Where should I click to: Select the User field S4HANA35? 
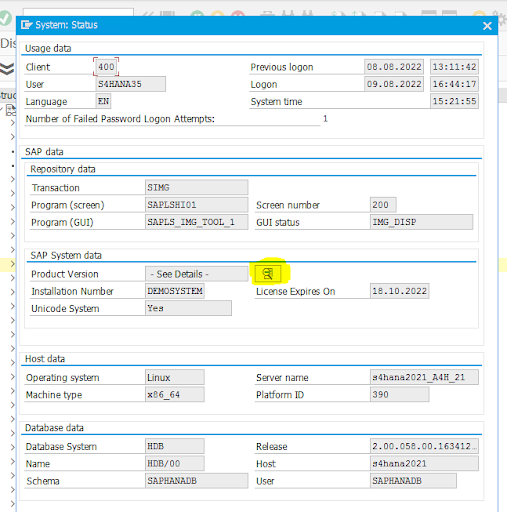pyautogui.click(x=131, y=84)
